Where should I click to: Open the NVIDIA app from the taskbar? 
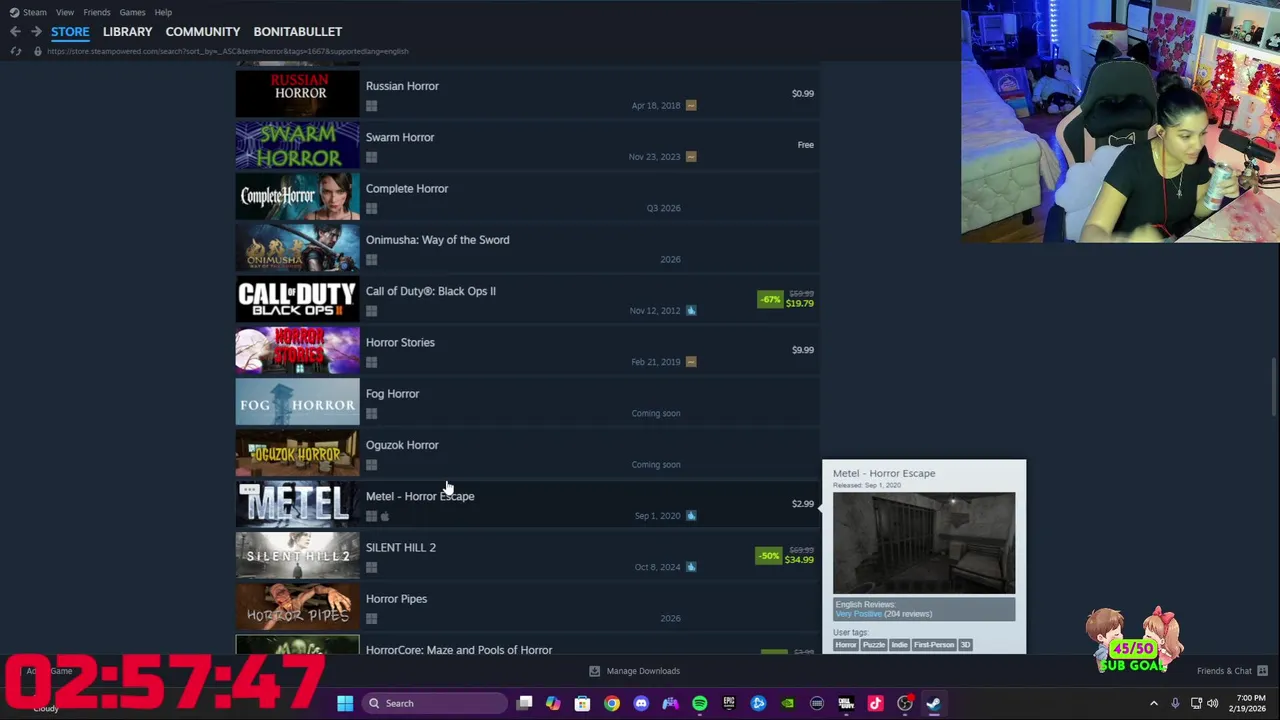click(x=788, y=703)
